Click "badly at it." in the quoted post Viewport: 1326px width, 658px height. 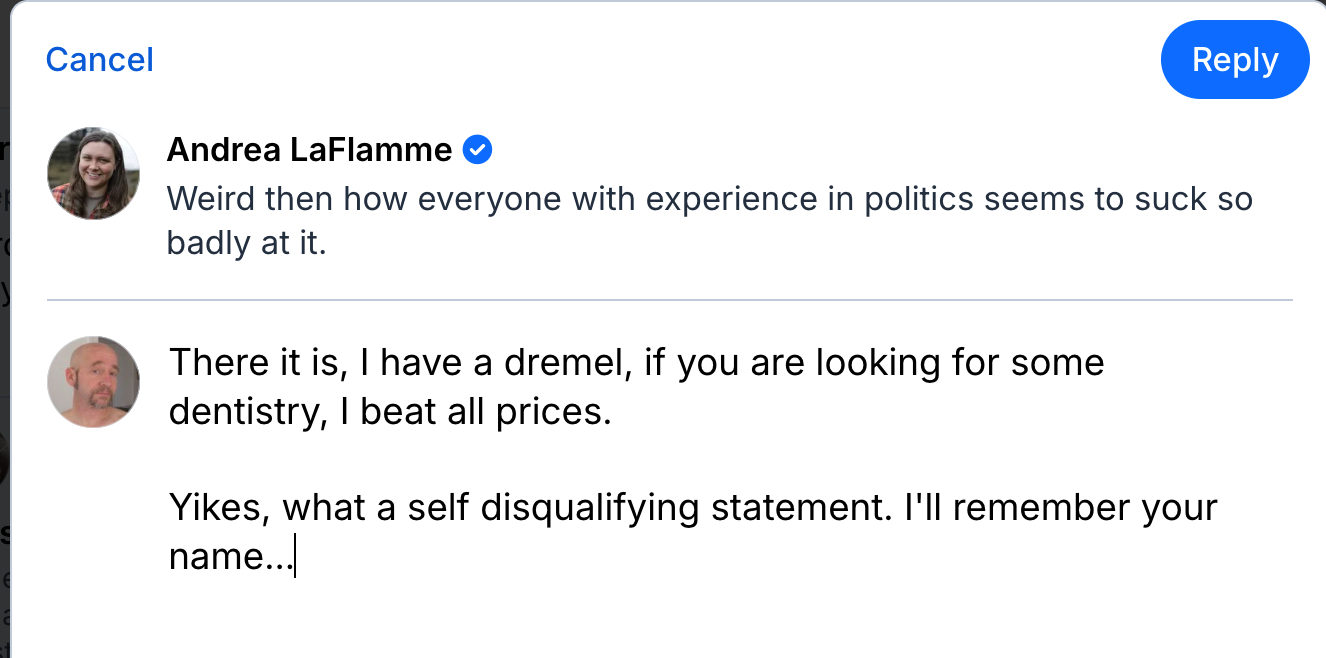246,243
